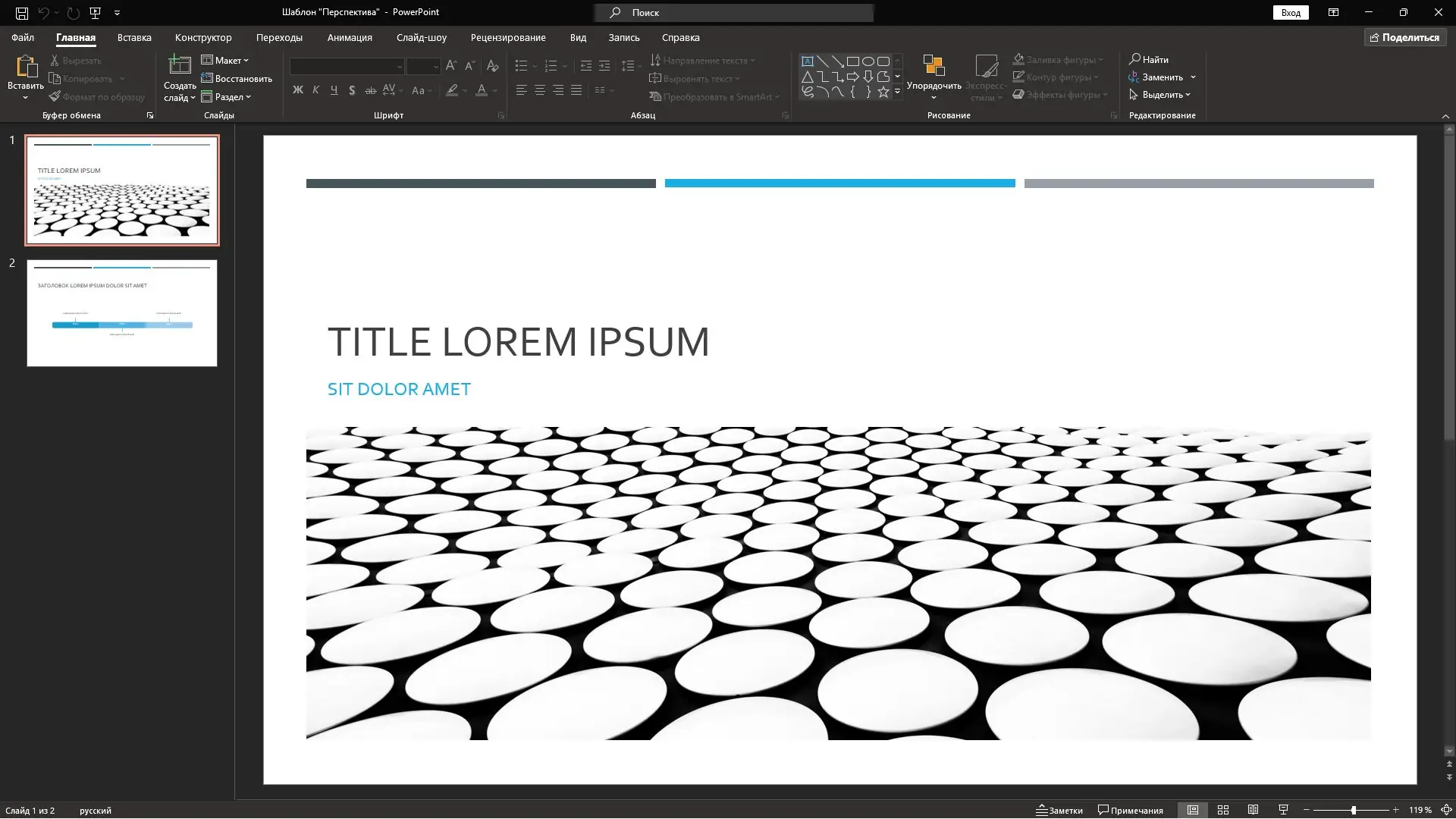Open reading view from status bar
This screenshot has width=1456, height=819.
(x=1253, y=810)
